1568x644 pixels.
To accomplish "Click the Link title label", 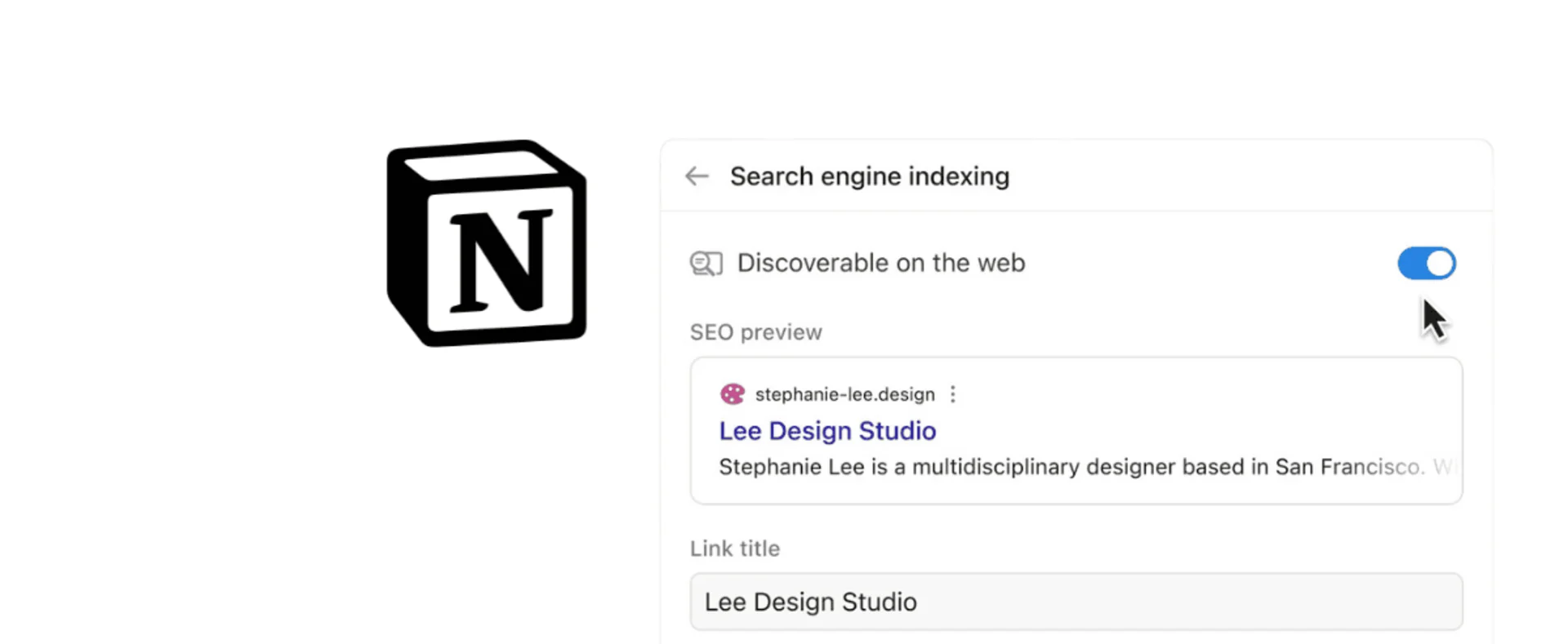I will coord(735,549).
